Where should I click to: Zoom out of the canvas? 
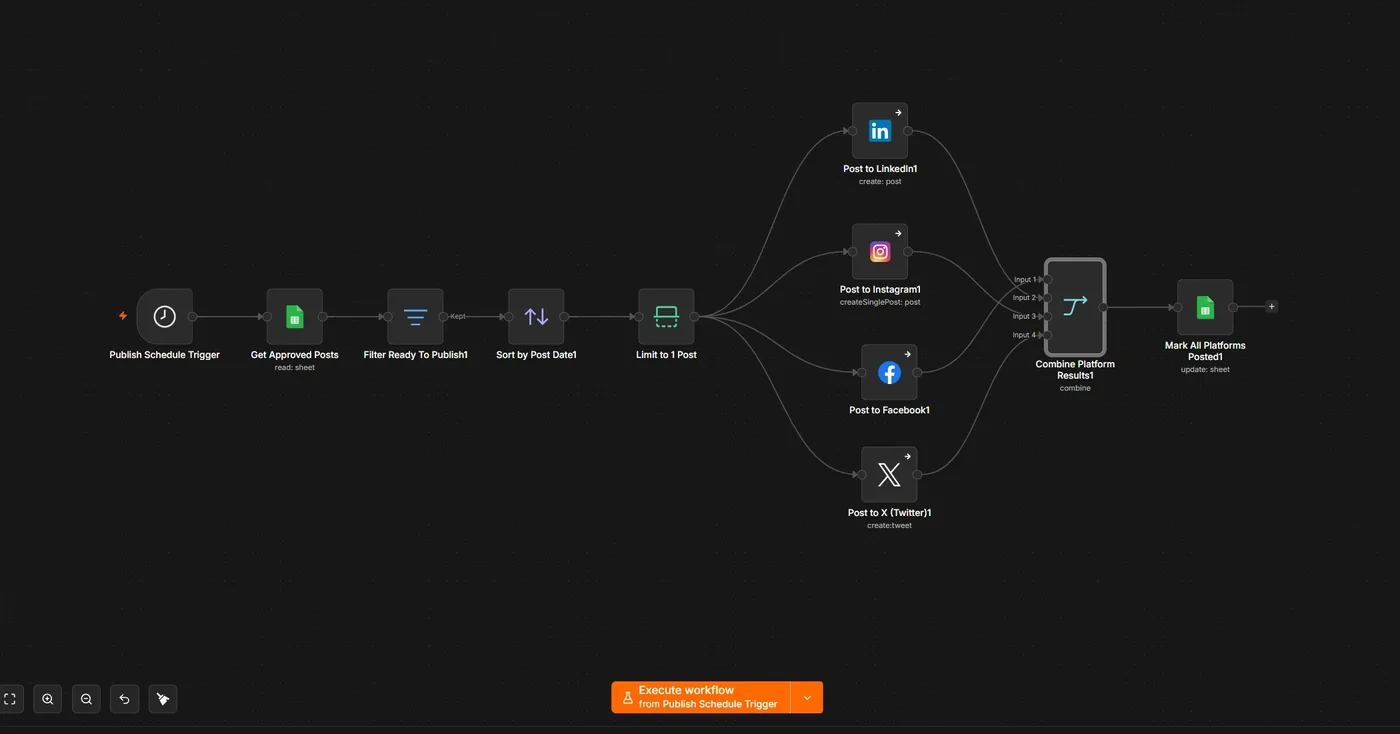point(86,699)
